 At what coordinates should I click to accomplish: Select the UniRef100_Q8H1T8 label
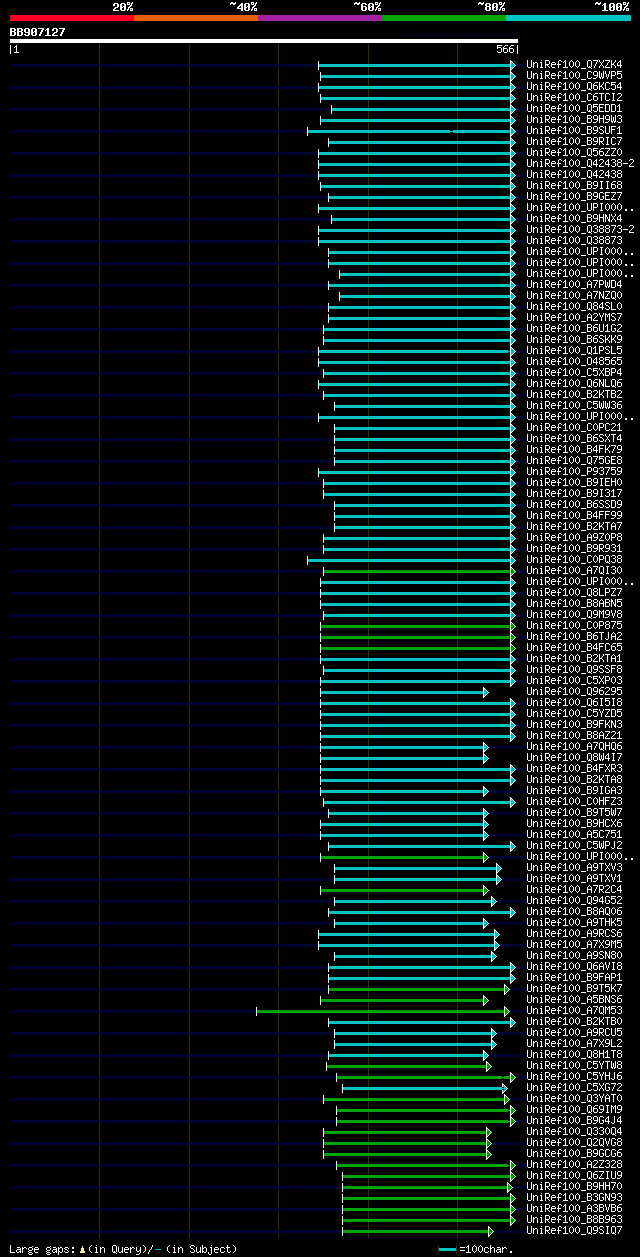(x=574, y=1055)
